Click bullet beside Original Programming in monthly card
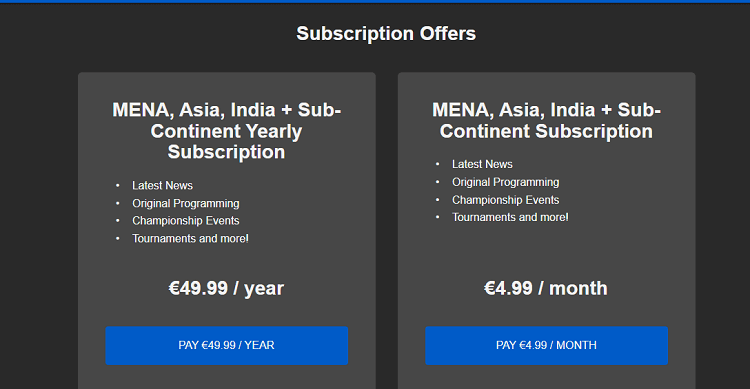 [x=437, y=182]
